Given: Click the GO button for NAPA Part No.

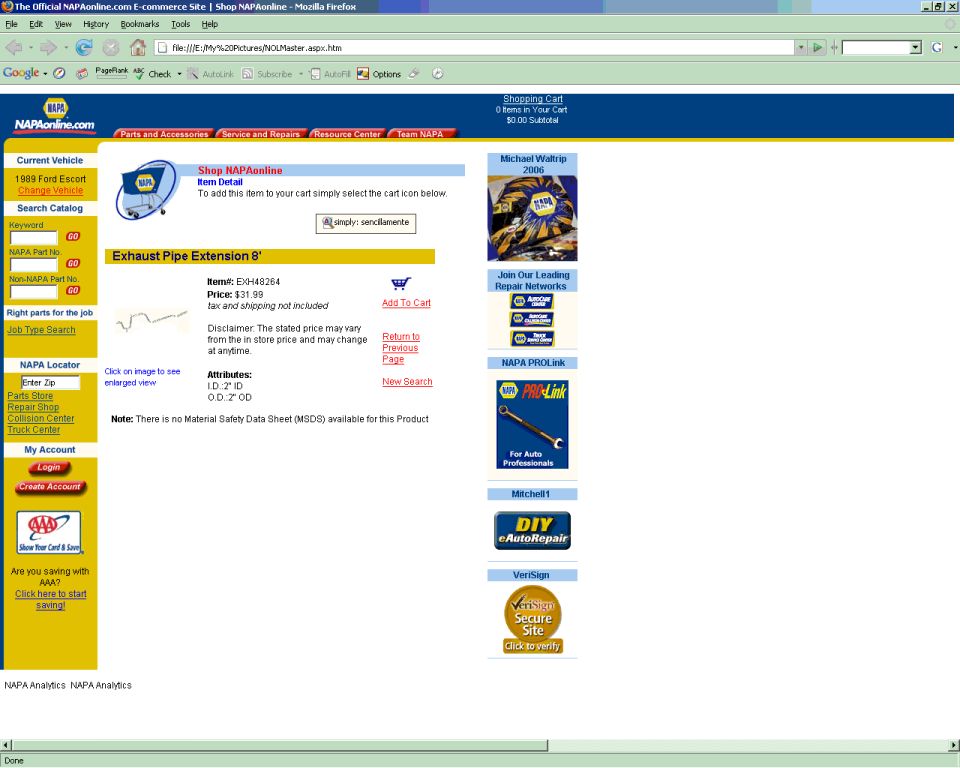Looking at the screenshot, I should 73,263.
